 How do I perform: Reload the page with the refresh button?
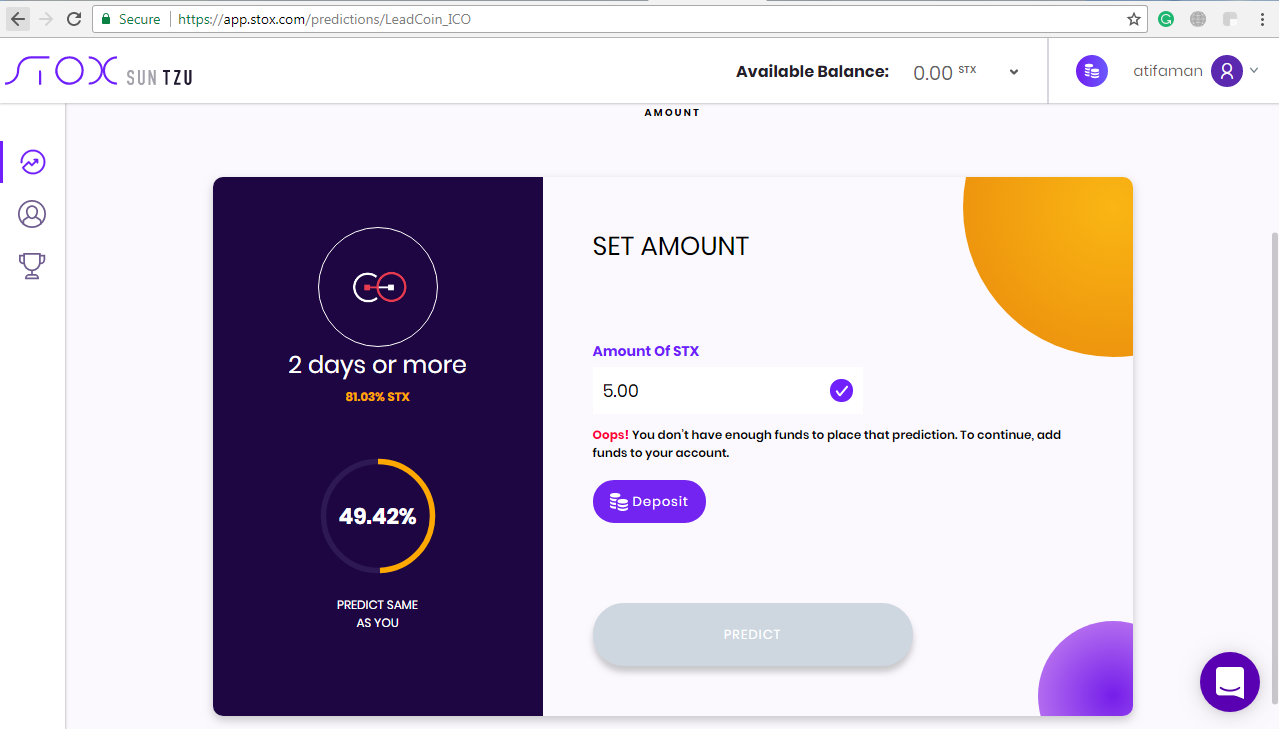[x=74, y=19]
